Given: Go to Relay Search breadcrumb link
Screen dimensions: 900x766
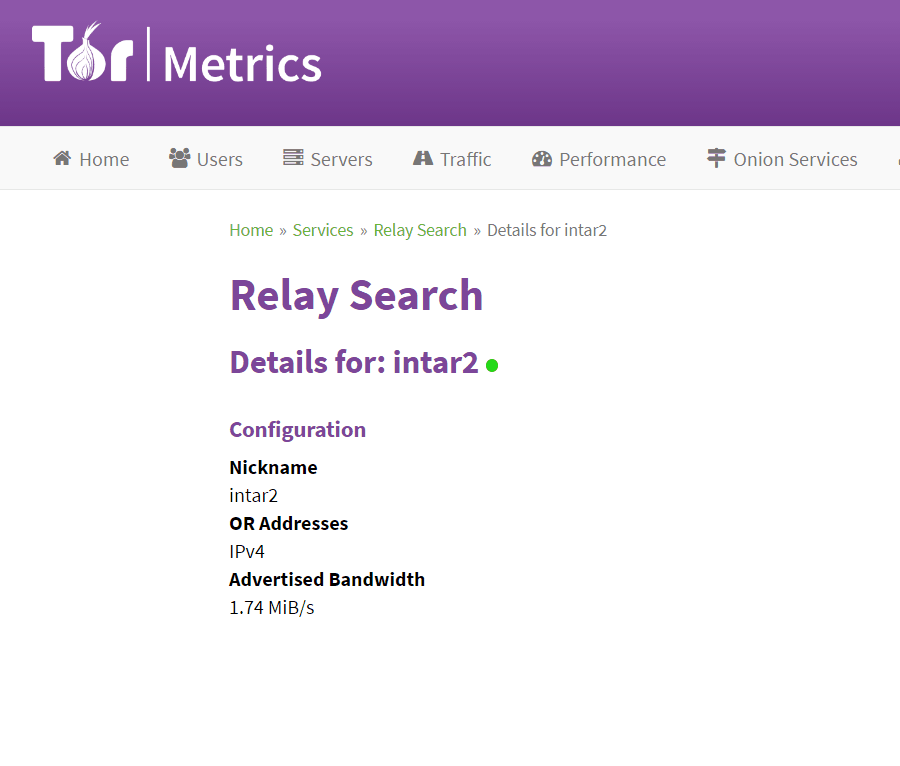Looking at the screenshot, I should point(420,230).
